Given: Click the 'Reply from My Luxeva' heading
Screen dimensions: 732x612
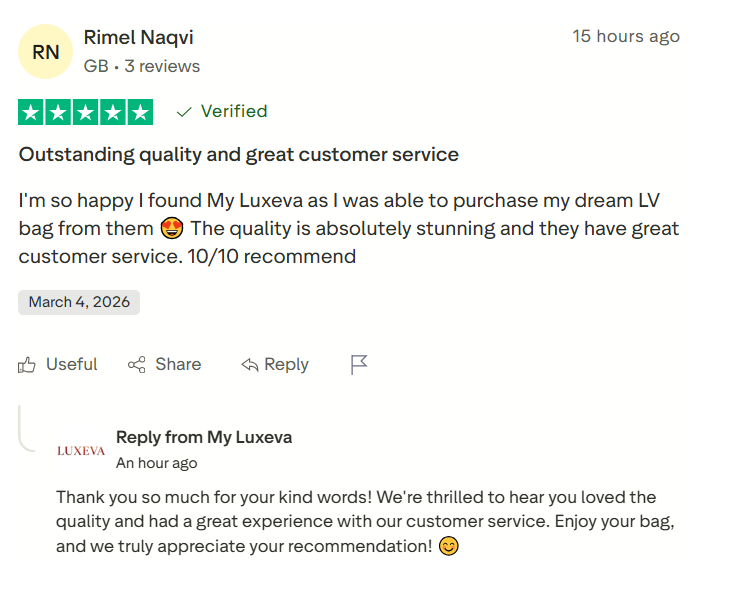Looking at the screenshot, I should pos(204,438).
